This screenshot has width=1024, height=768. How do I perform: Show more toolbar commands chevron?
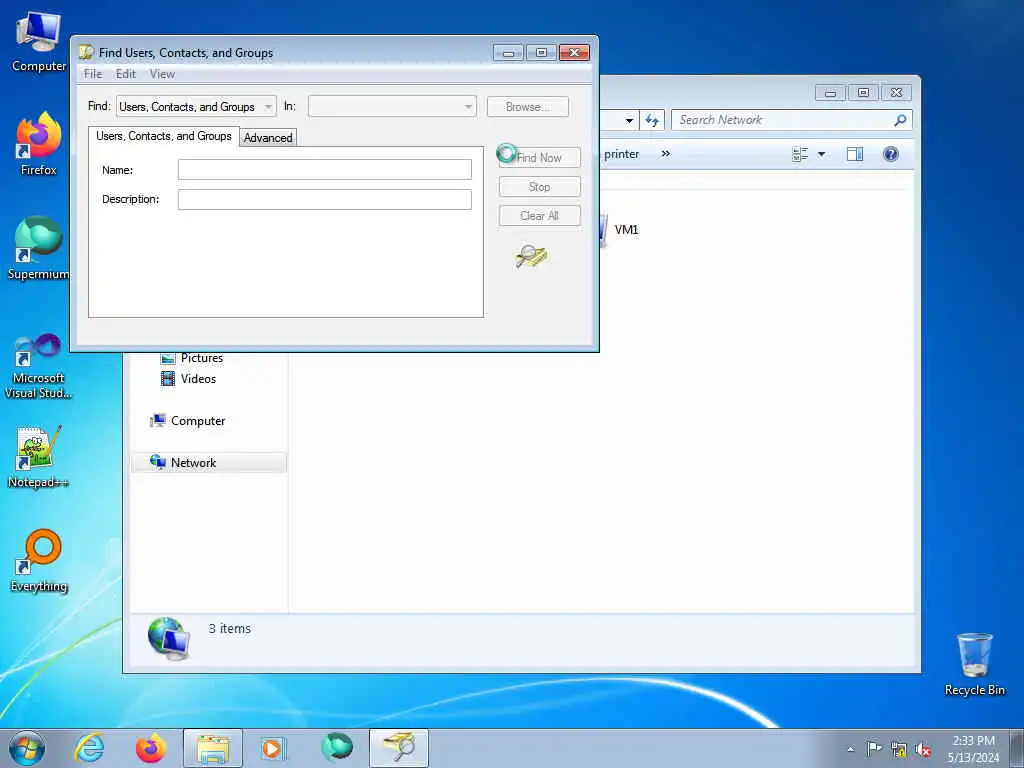point(665,153)
